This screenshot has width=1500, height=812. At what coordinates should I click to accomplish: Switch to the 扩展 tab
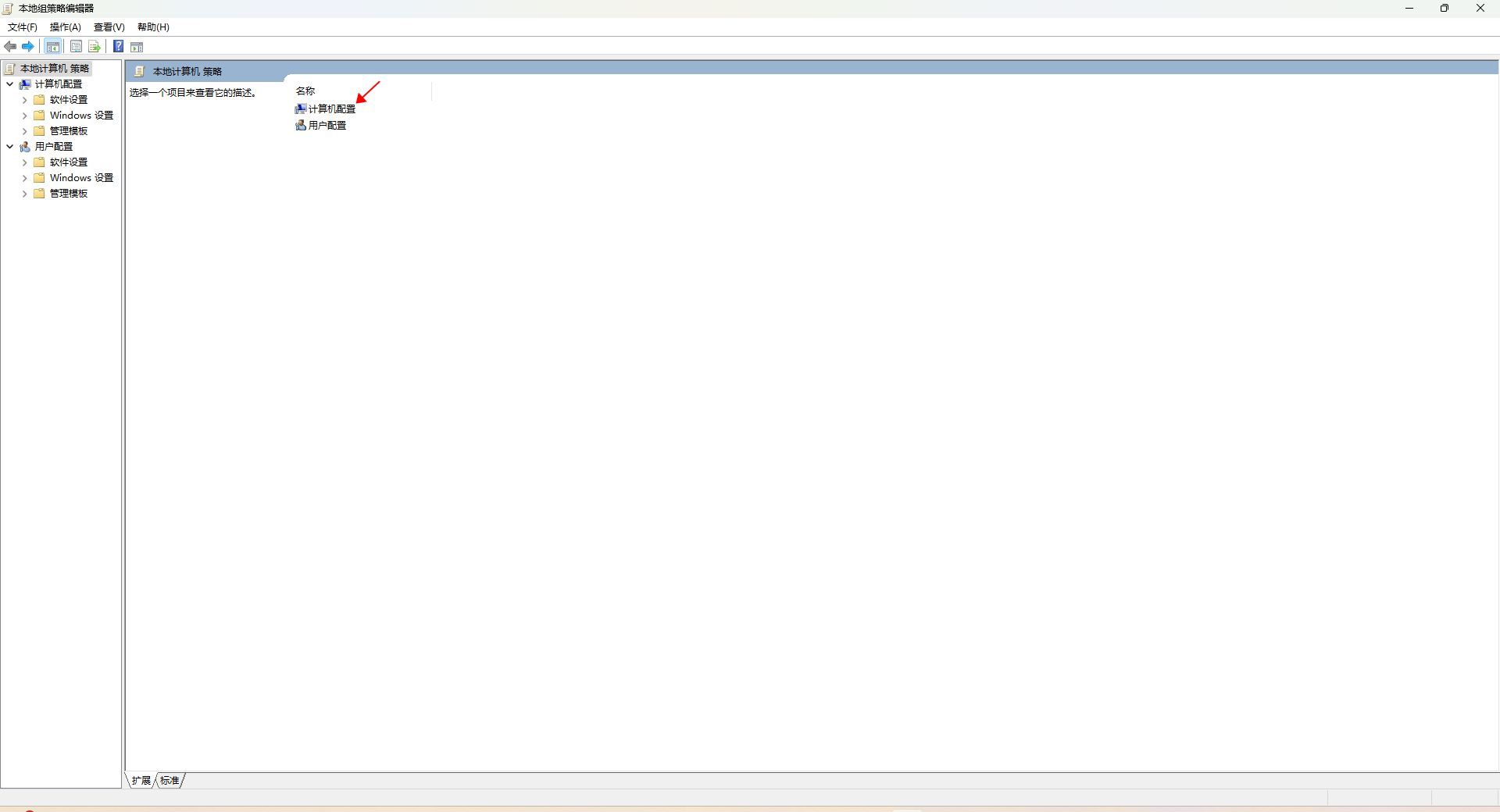tap(141, 780)
